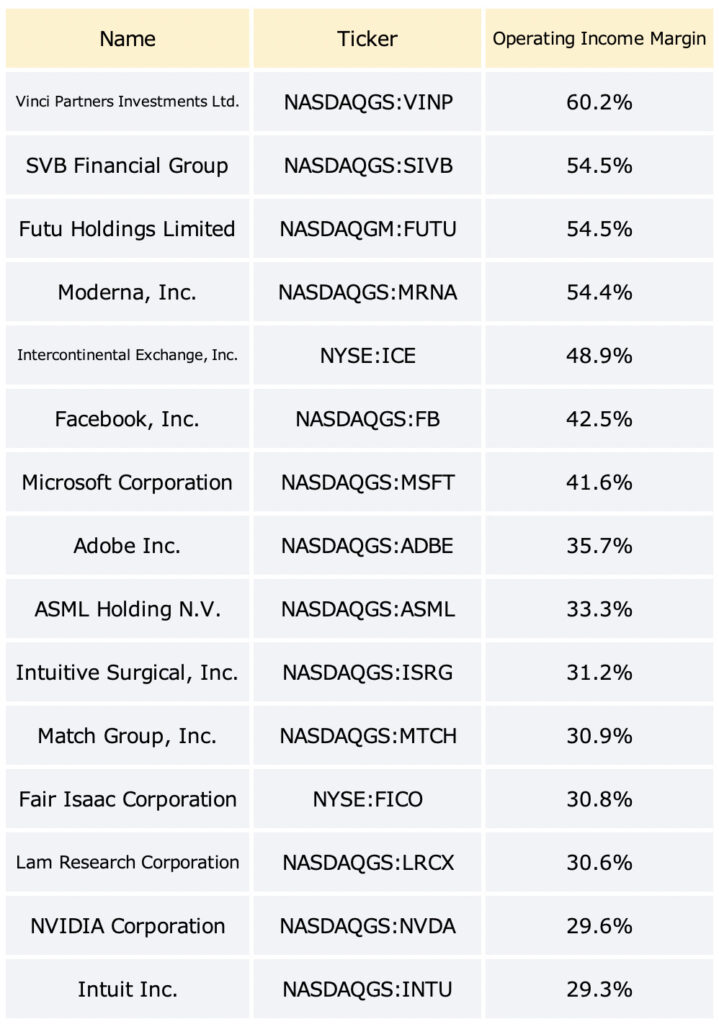Select the SVB Financial Group name cell
Viewport: 719px width, 1024px height.
click(x=127, y=165)
